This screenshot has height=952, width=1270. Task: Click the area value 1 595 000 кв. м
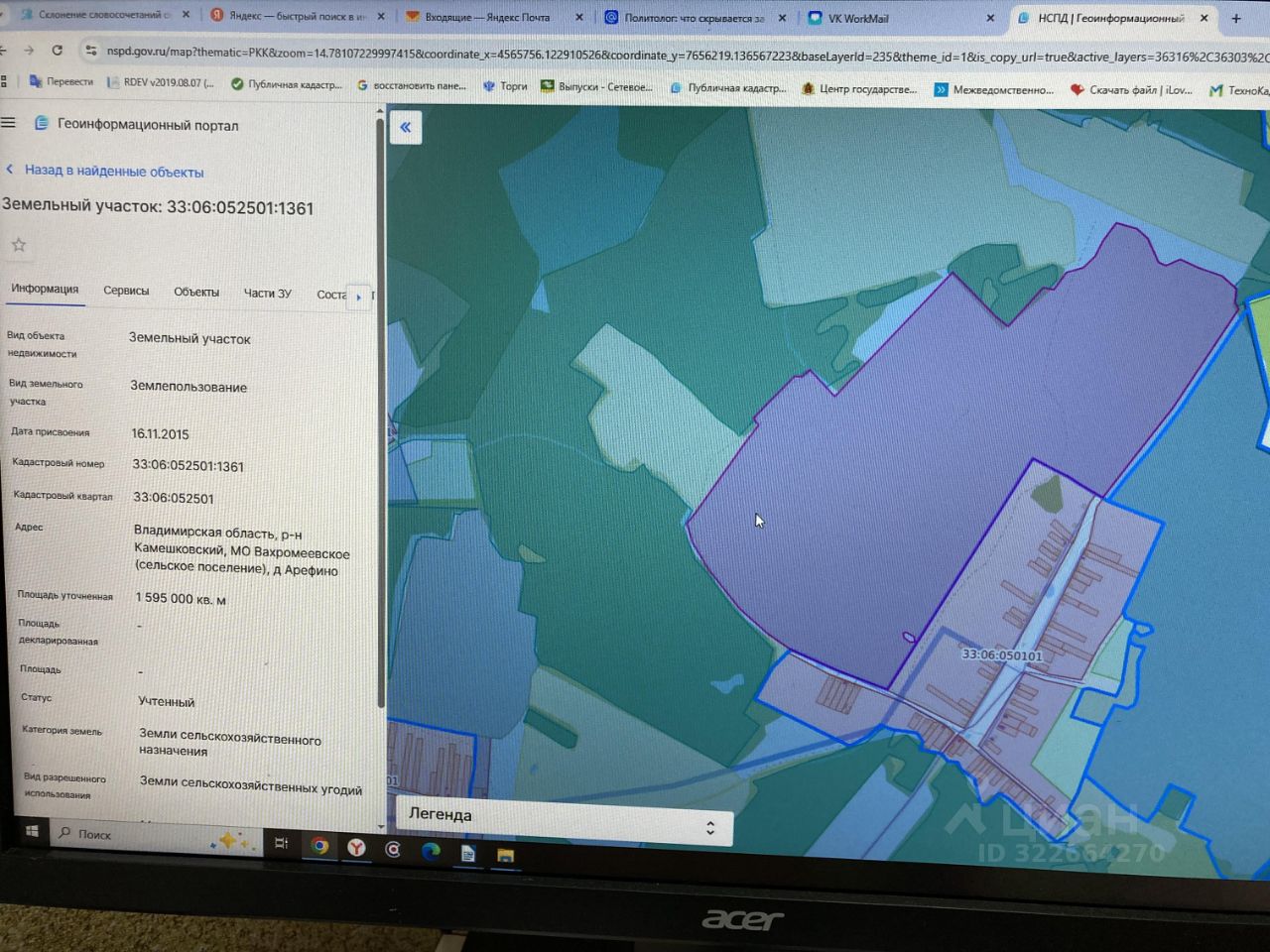click(181, 599)
